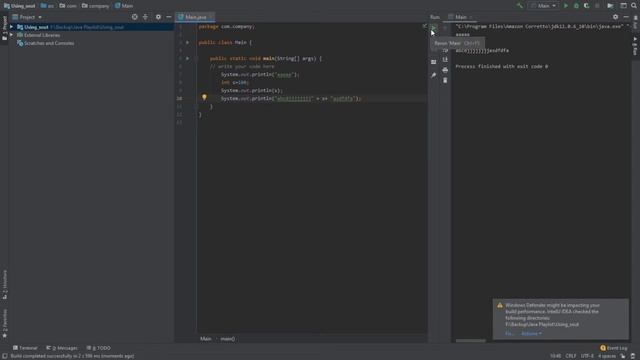Place cursor on line 'int a=100;'
The height and width of the screenshot is (360, 640).
[x=235, y=82]
